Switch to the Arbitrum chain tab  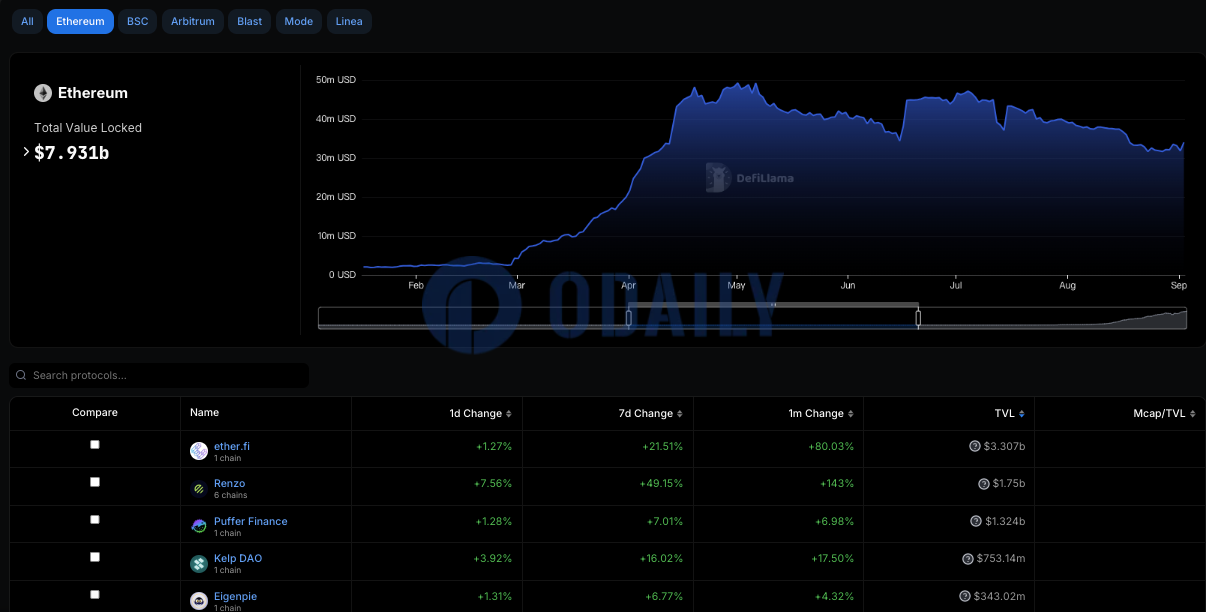[x=193, y=21]
